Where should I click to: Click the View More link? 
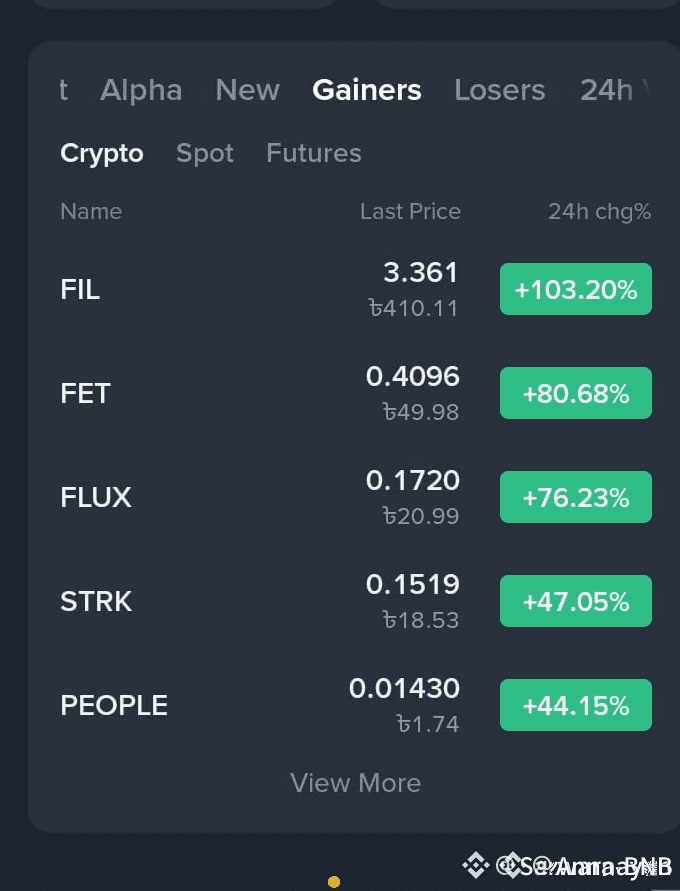(356, 783)
